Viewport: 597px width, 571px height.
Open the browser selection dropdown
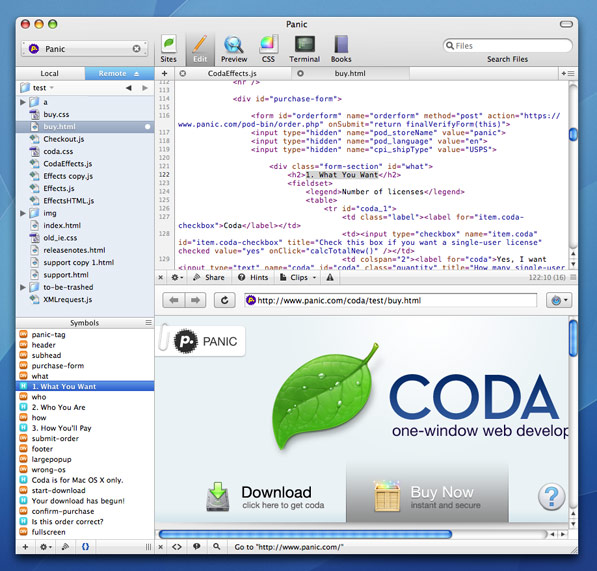559,300
